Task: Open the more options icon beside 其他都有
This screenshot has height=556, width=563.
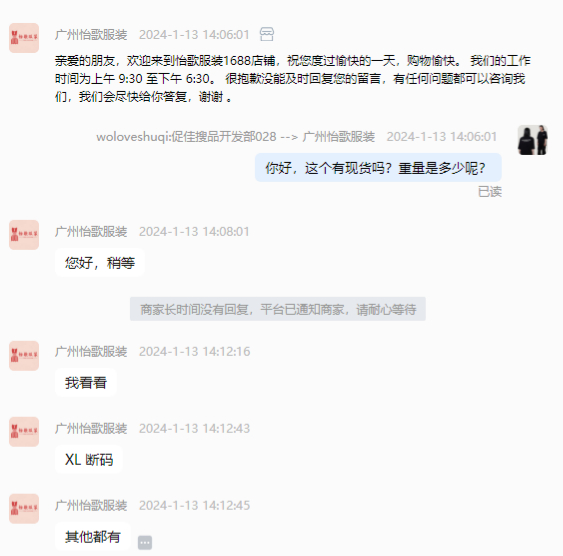Action: click(x=145, y=542)
